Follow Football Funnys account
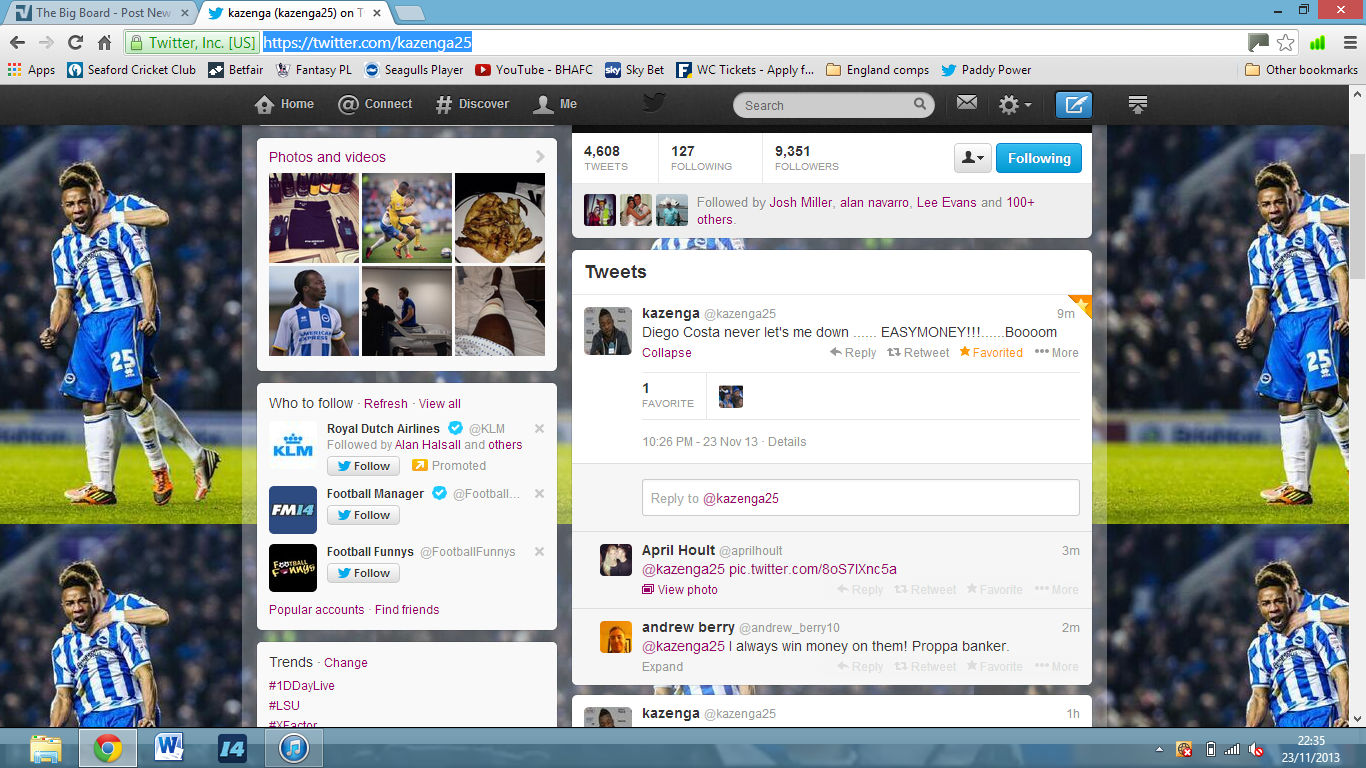 (x=363, y=573)
